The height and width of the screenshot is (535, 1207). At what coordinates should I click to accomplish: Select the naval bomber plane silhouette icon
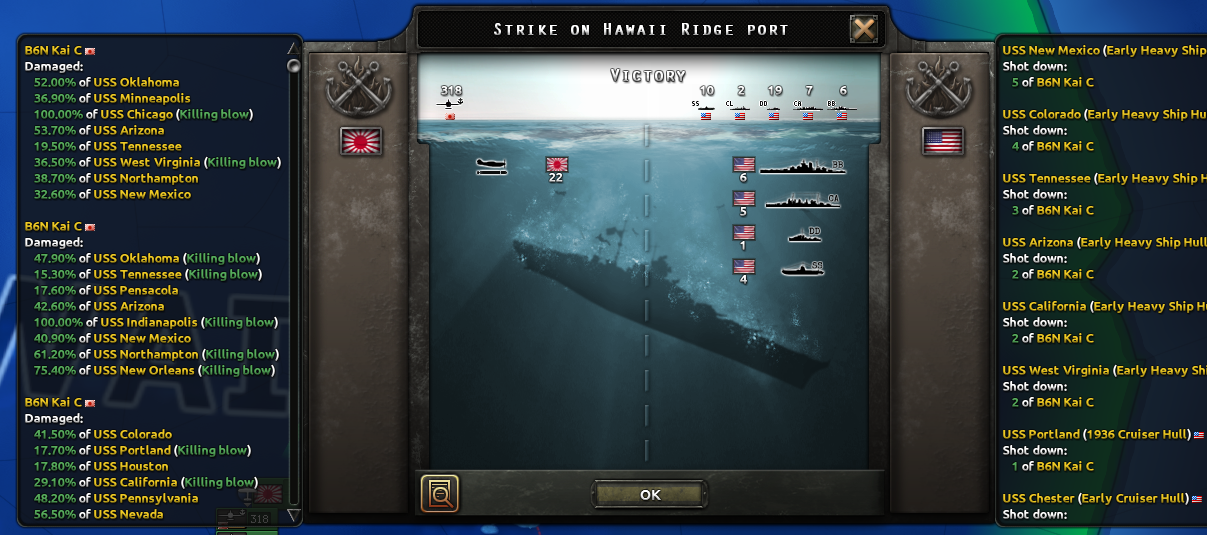coord(492,166)
